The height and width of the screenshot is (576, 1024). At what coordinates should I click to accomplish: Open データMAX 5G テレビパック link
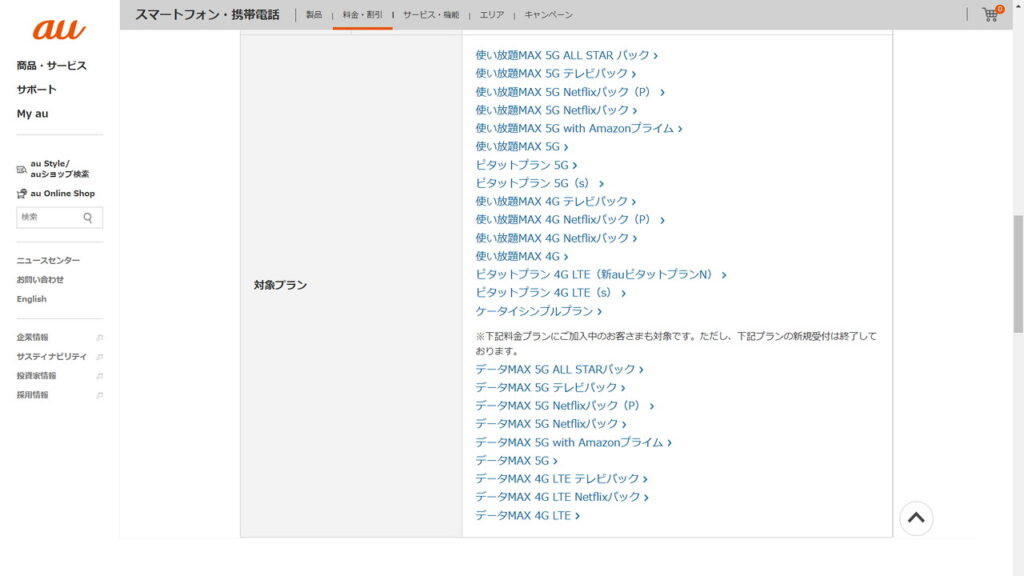(x=550, y=388)
